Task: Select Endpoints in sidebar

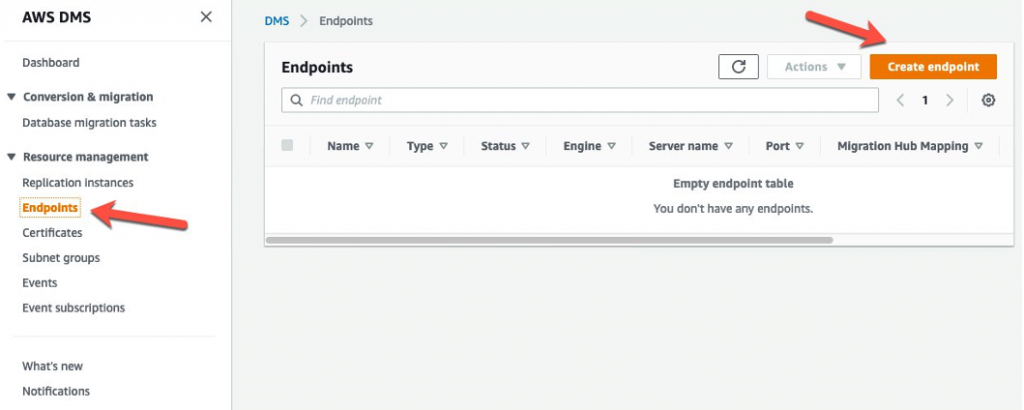Action: point(50,208)
